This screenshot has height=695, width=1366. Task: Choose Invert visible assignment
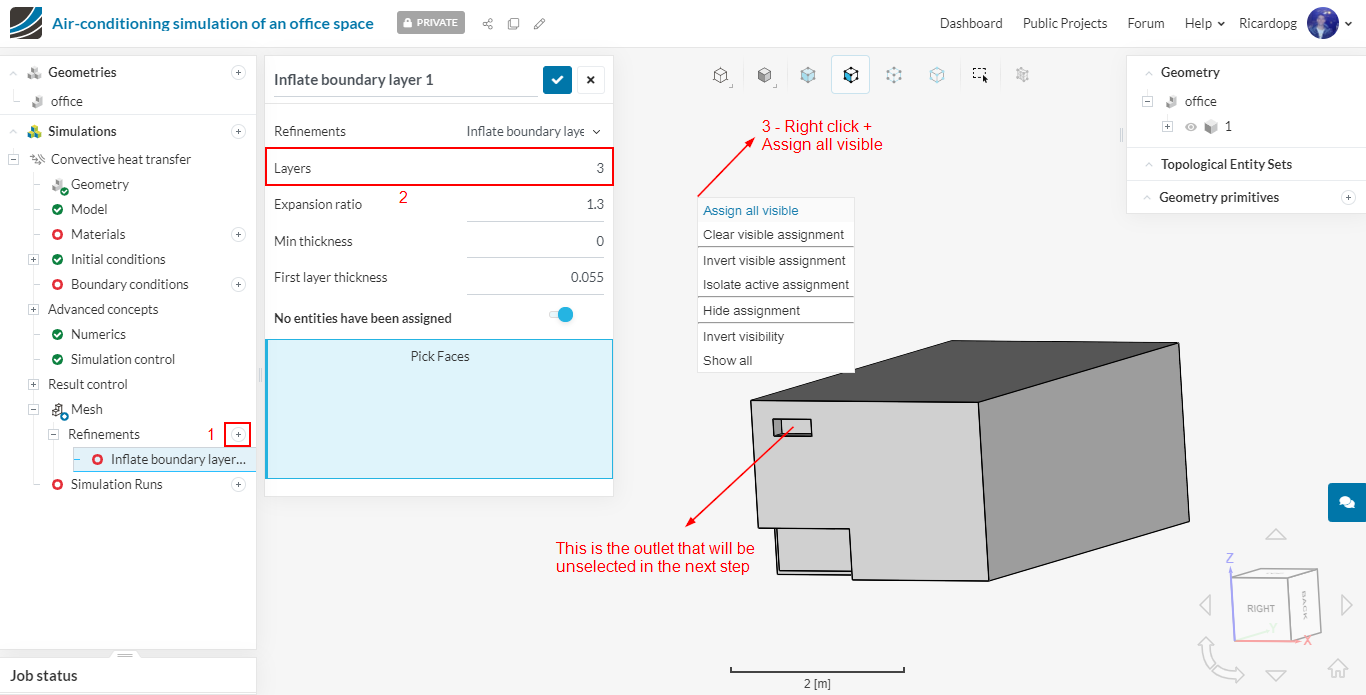pos(775,261)
